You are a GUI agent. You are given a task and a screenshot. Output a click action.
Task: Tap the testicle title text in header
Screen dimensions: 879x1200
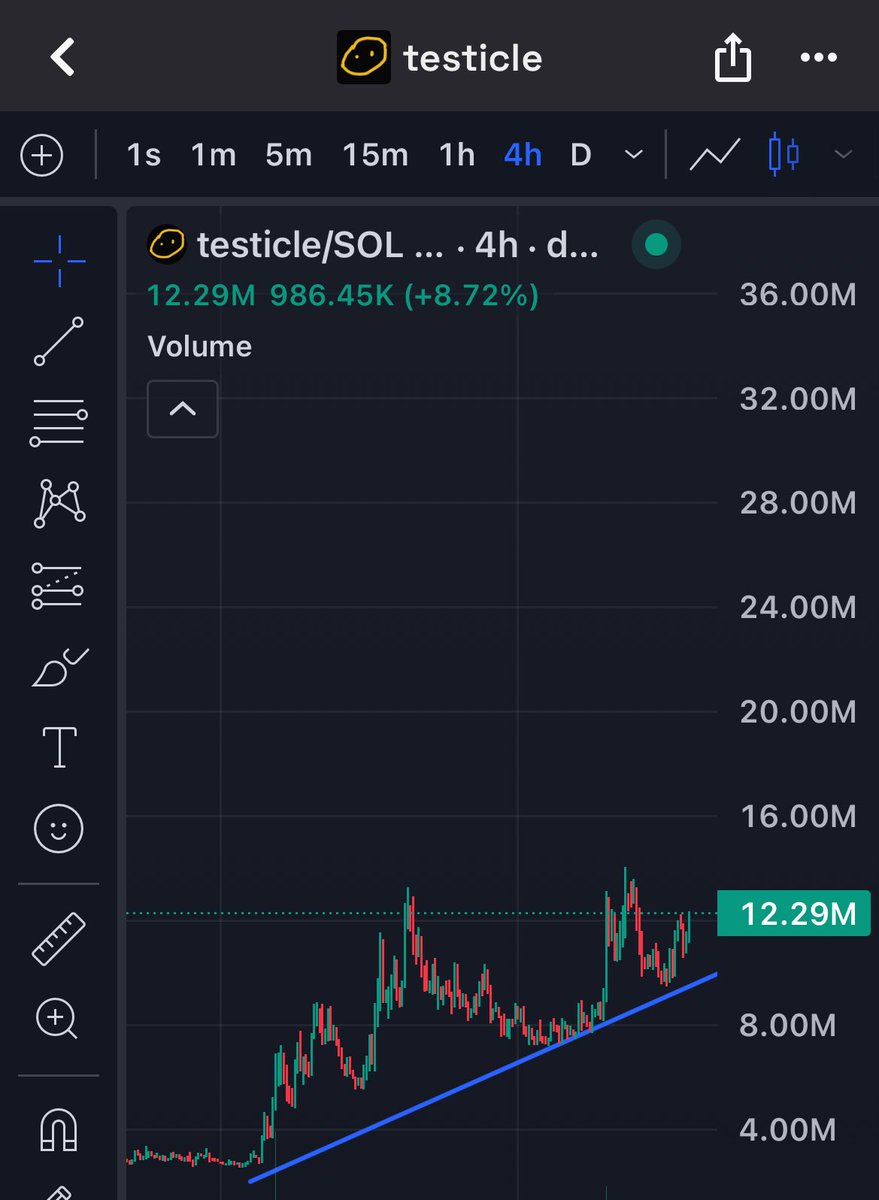(473, 57)
